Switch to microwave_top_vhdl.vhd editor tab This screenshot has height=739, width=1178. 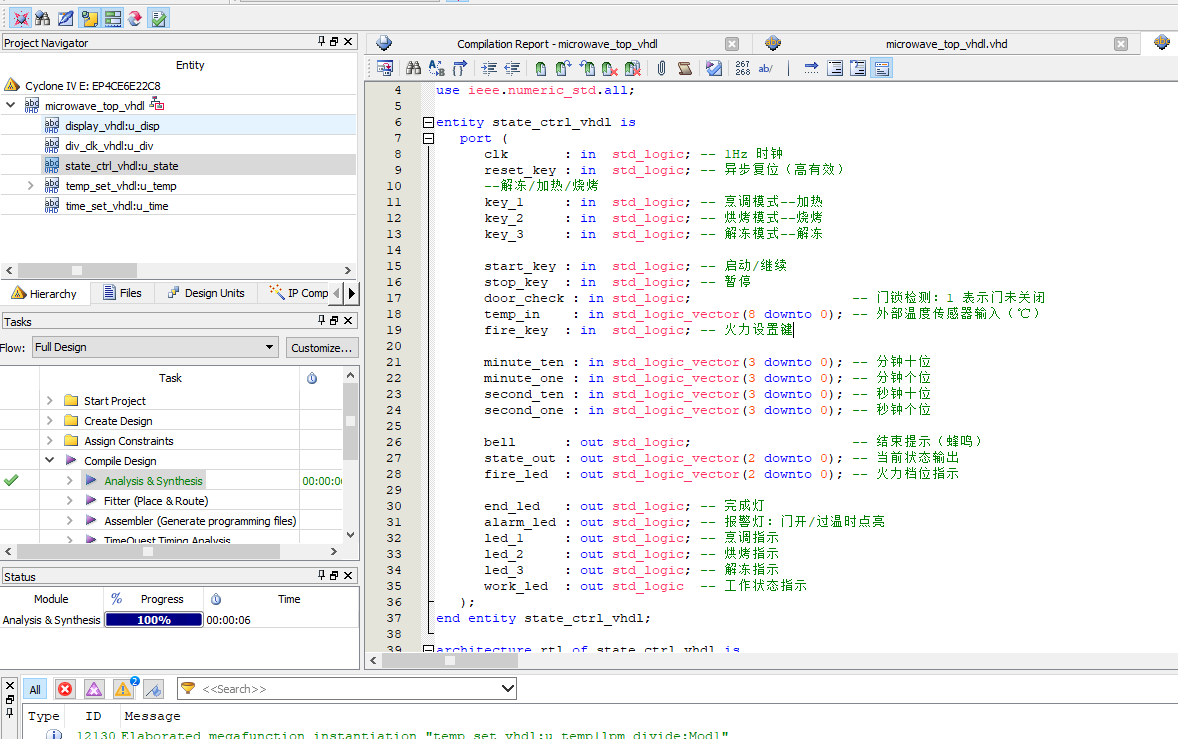(946, 44)
